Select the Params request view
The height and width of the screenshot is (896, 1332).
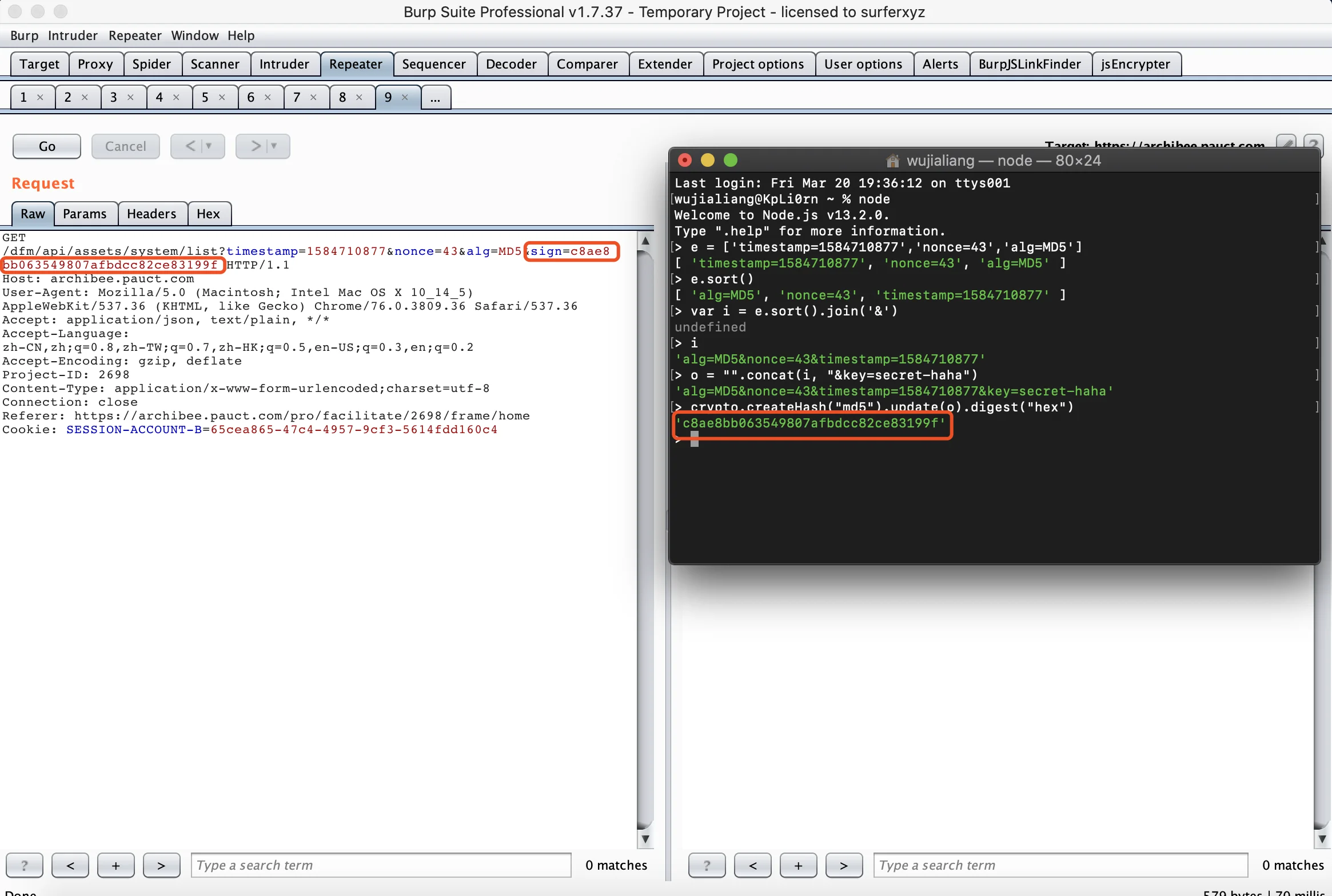85,214
